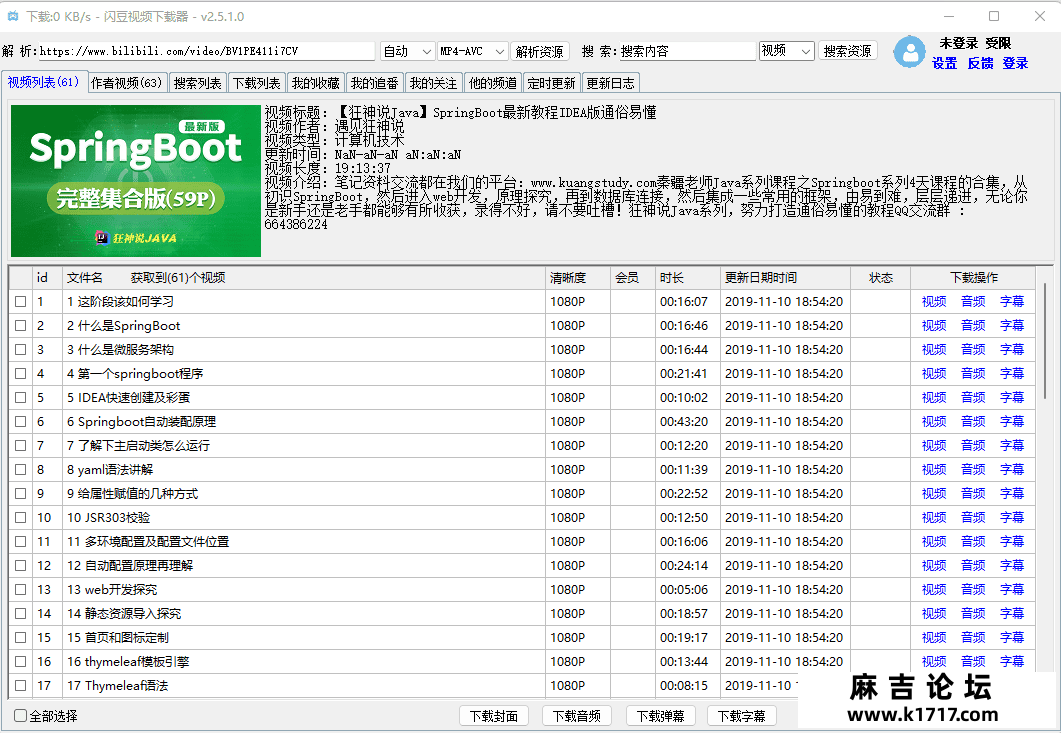The width and height of the screenshot is (1061, 733).
Task: Click the 登录 link
Action: pyautogui.click(x=1016, y=64)
